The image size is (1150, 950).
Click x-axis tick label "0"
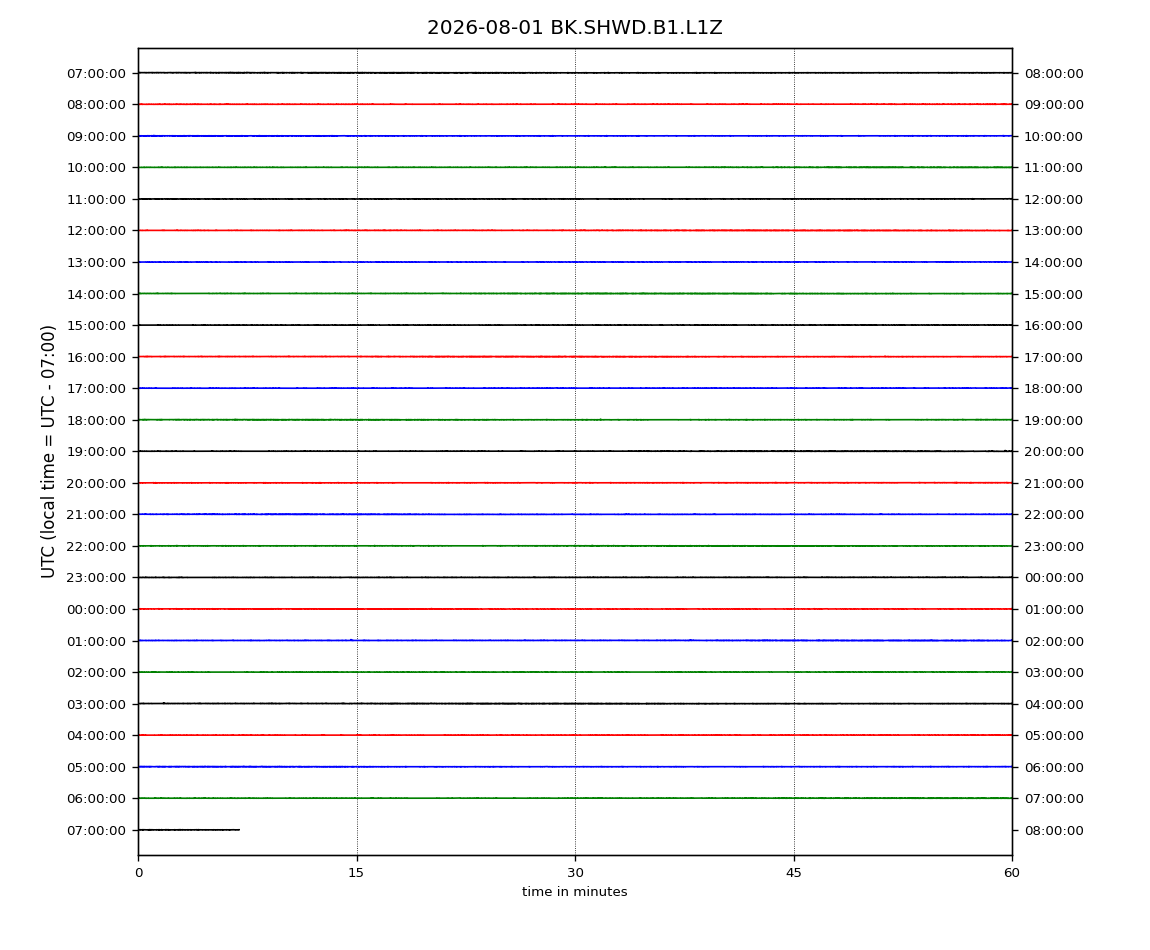click(139, 873)
